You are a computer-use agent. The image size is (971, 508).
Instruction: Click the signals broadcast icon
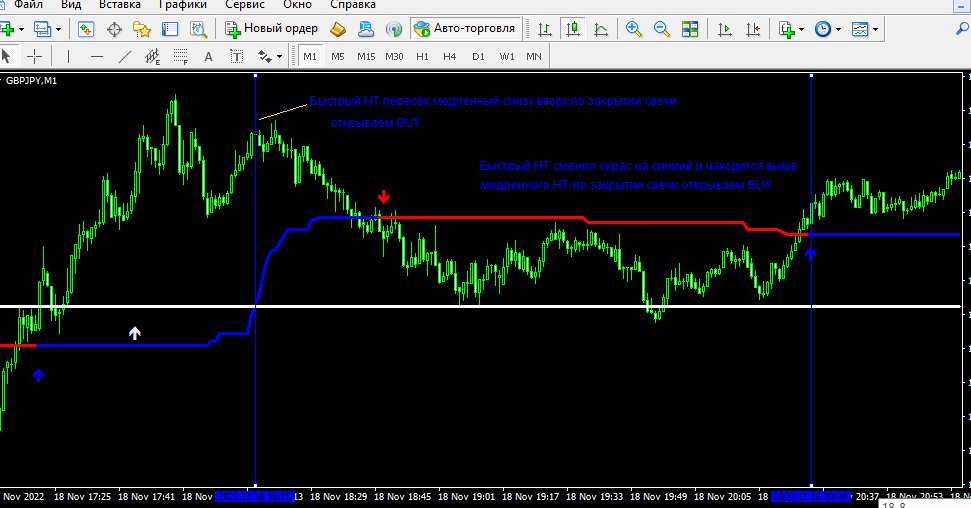pos(394,29)
